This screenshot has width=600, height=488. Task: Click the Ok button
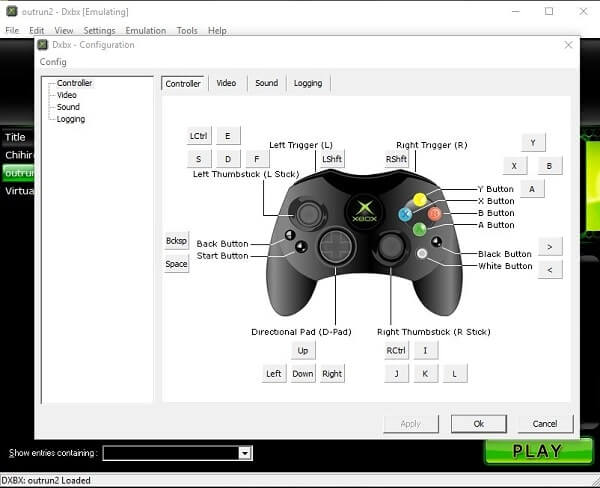[x=479, y=424]
